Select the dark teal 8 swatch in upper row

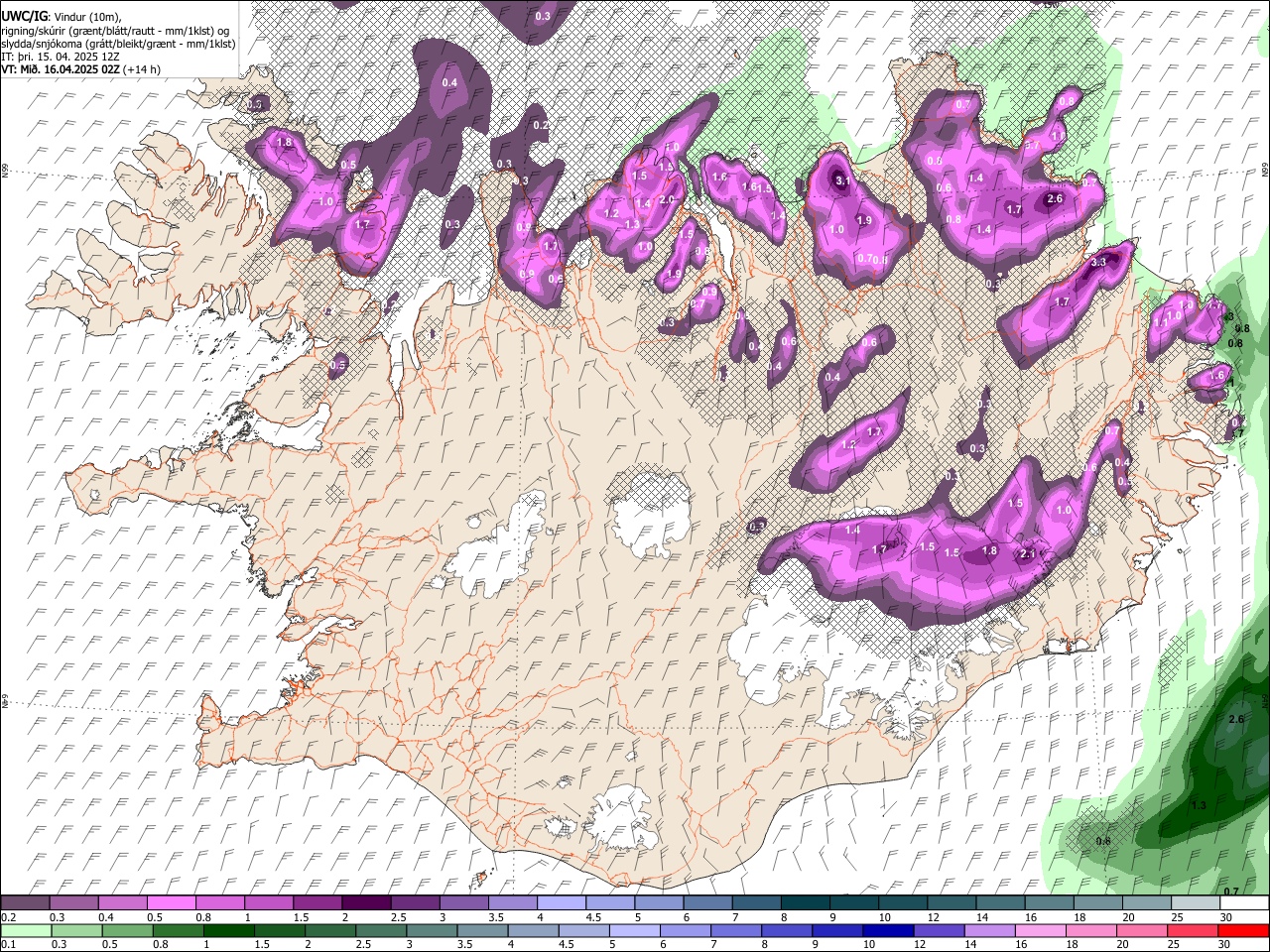(x=806, y=903)
